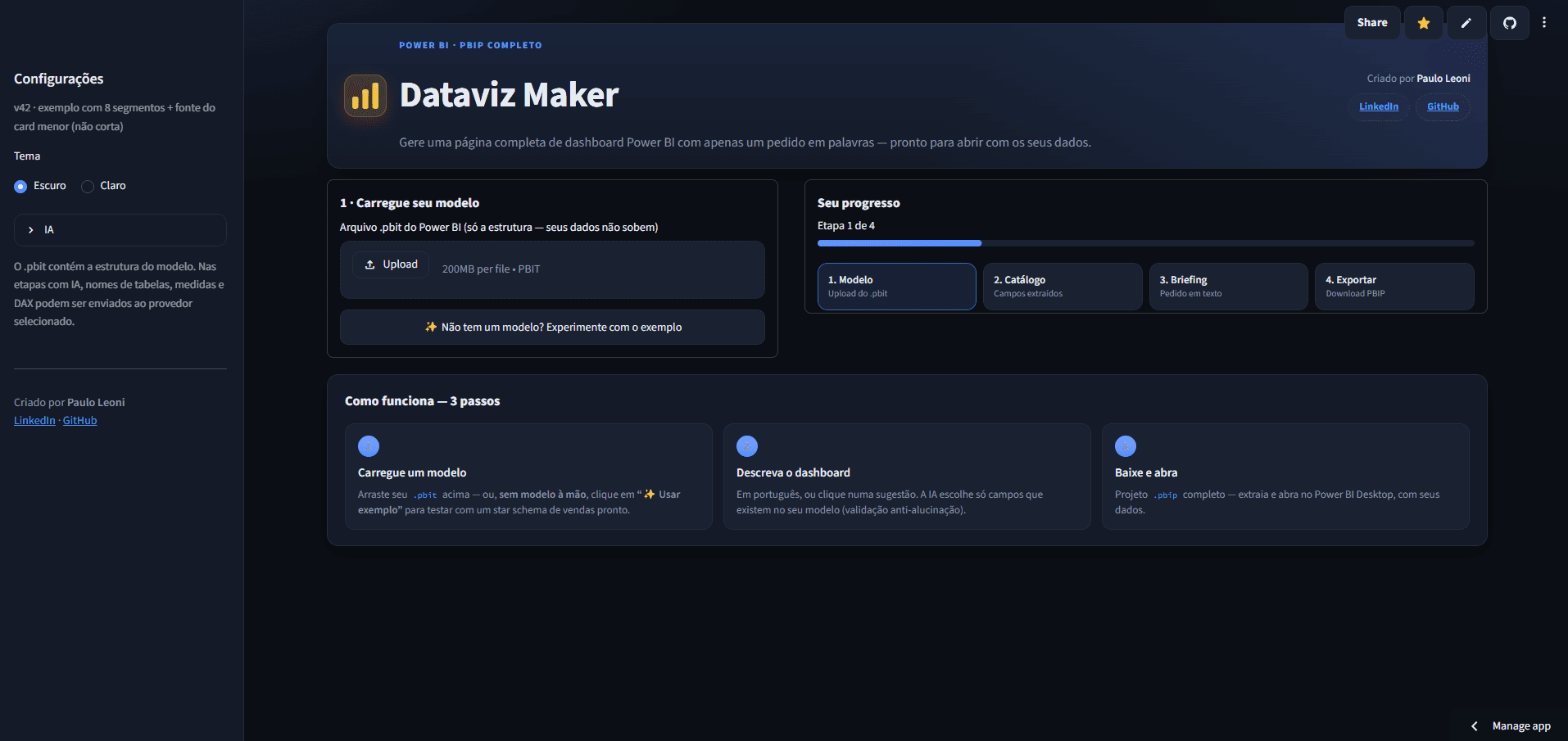Screen dimensions: 1568x741
Task: Click the Configurações heading
Action: click(x=59, y=79)
